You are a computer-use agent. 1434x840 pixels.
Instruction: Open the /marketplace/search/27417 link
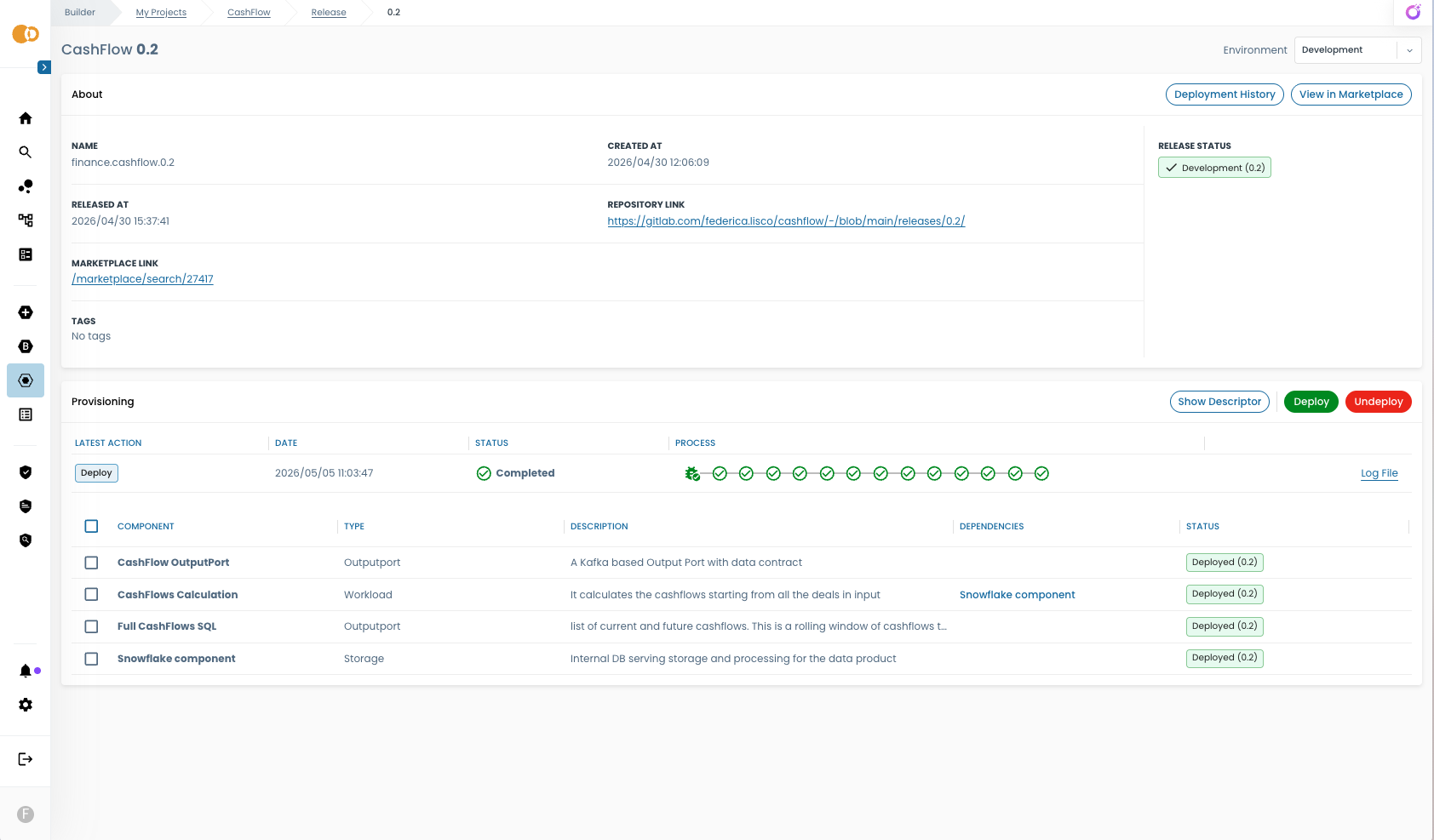(142, 279)
